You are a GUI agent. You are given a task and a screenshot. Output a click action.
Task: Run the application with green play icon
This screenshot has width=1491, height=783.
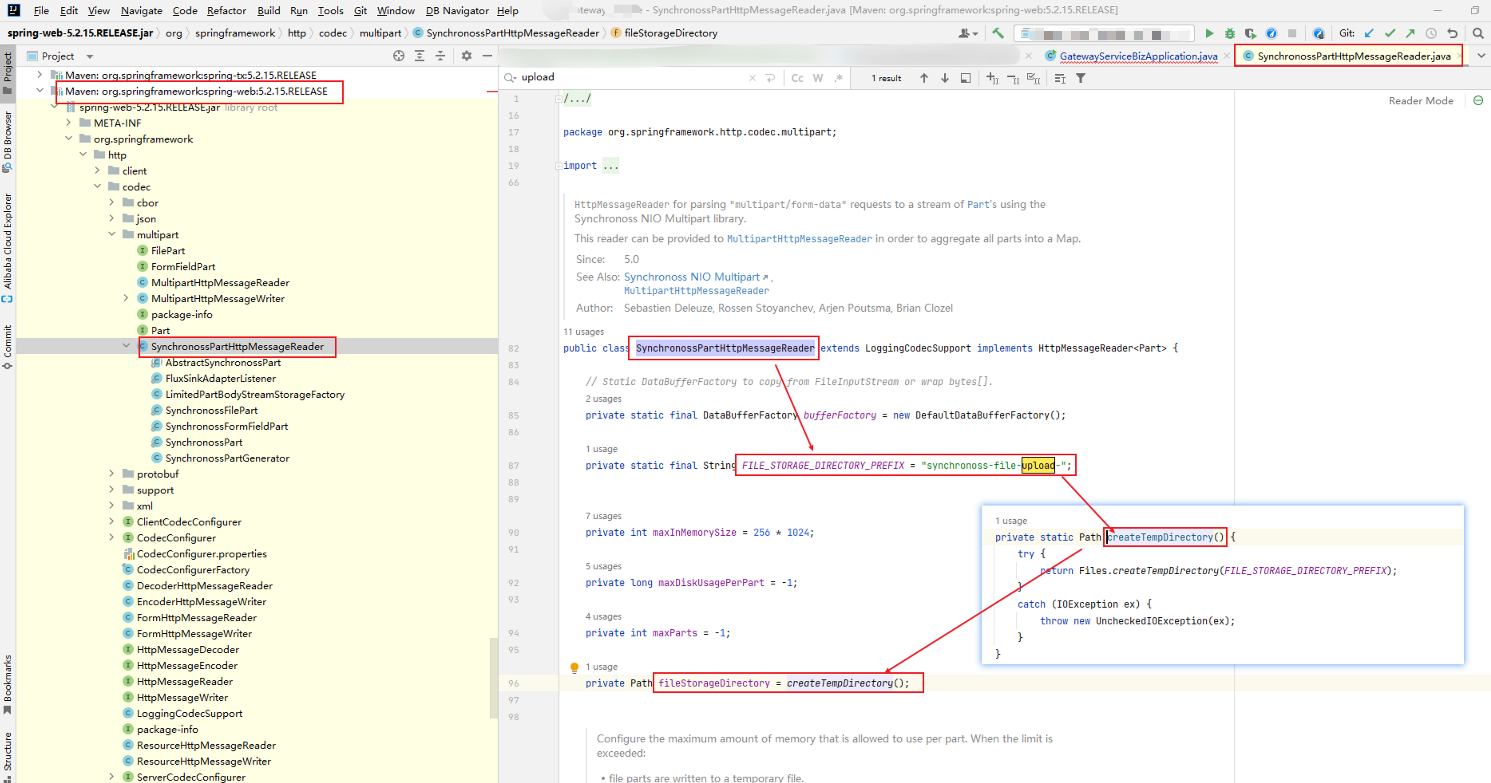1210,33
